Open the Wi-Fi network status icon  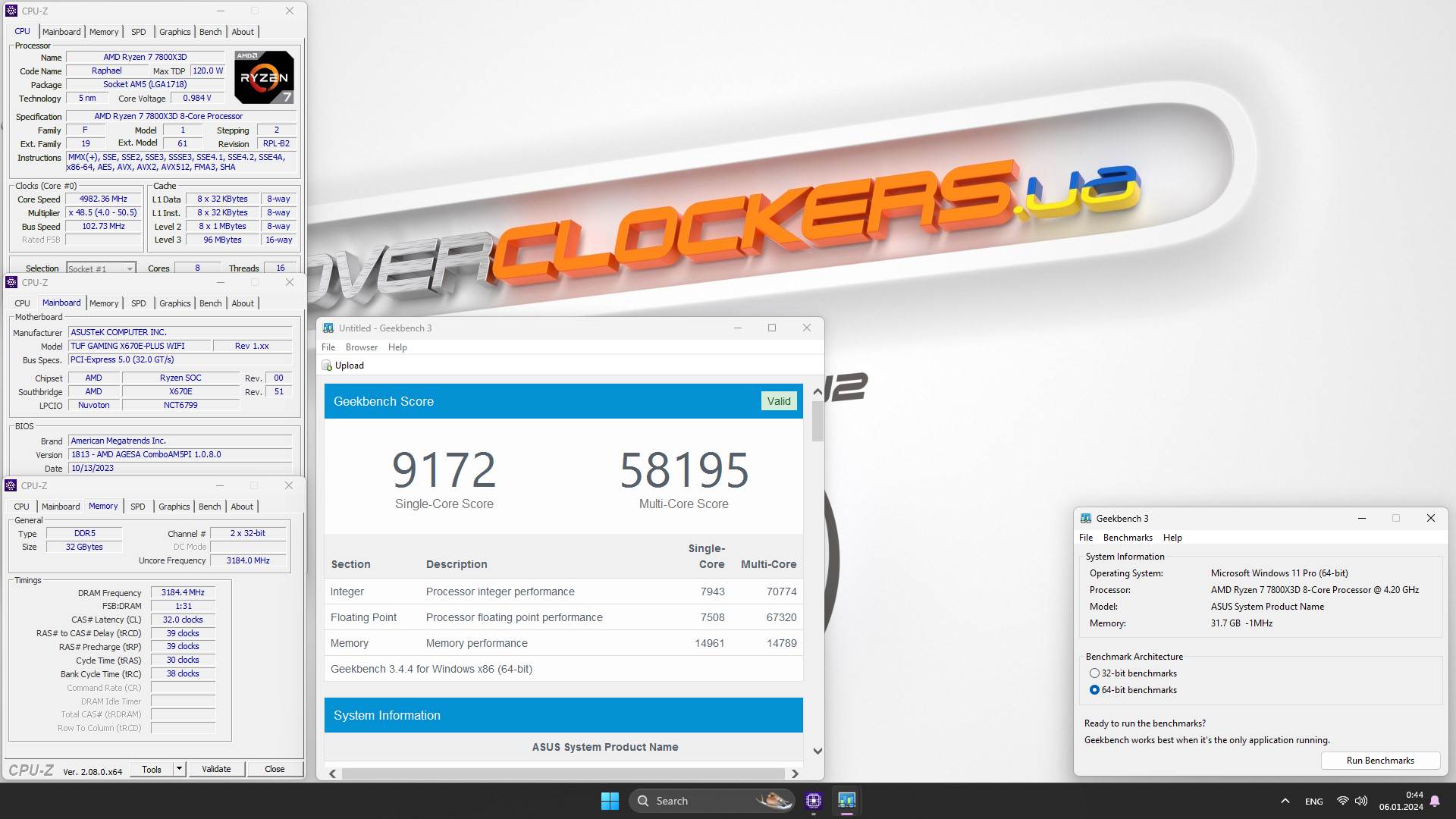click(x=1342, y=801)
